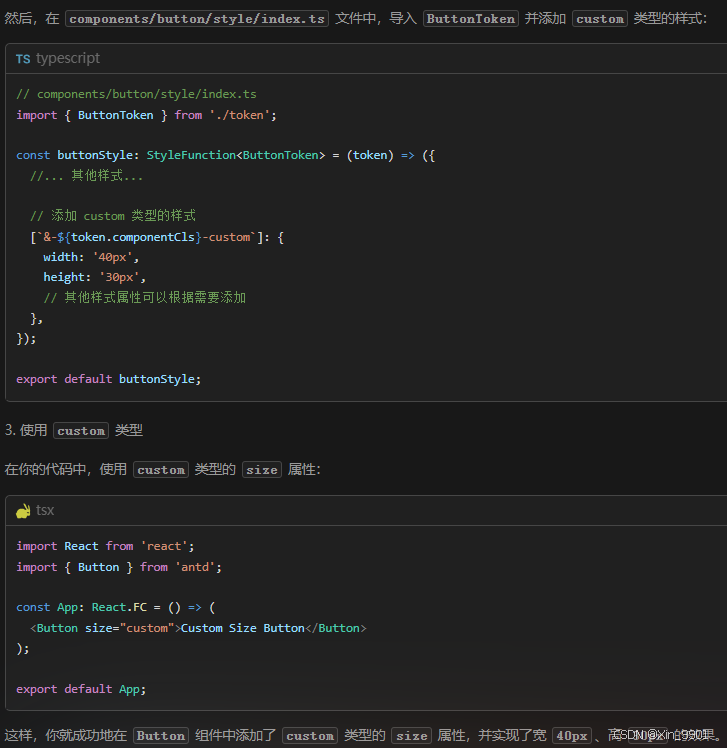Click the 'const buttonStyle: StyleFunction' line

pos(226,155)
